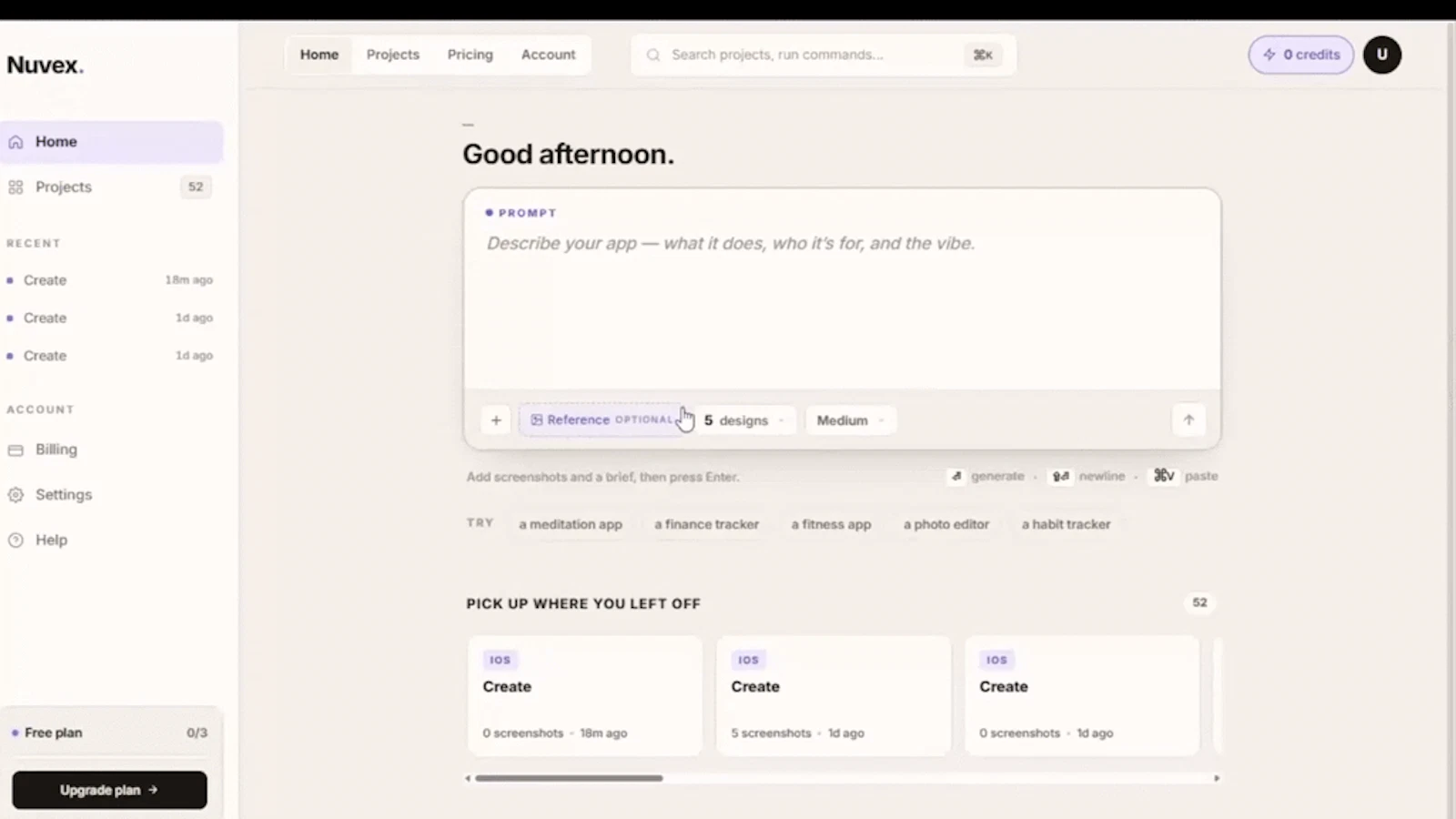Viewport: 1456px width, 819px height.
Task: Try the 'a meditation app' suggestion
Action: coord(571,524)
